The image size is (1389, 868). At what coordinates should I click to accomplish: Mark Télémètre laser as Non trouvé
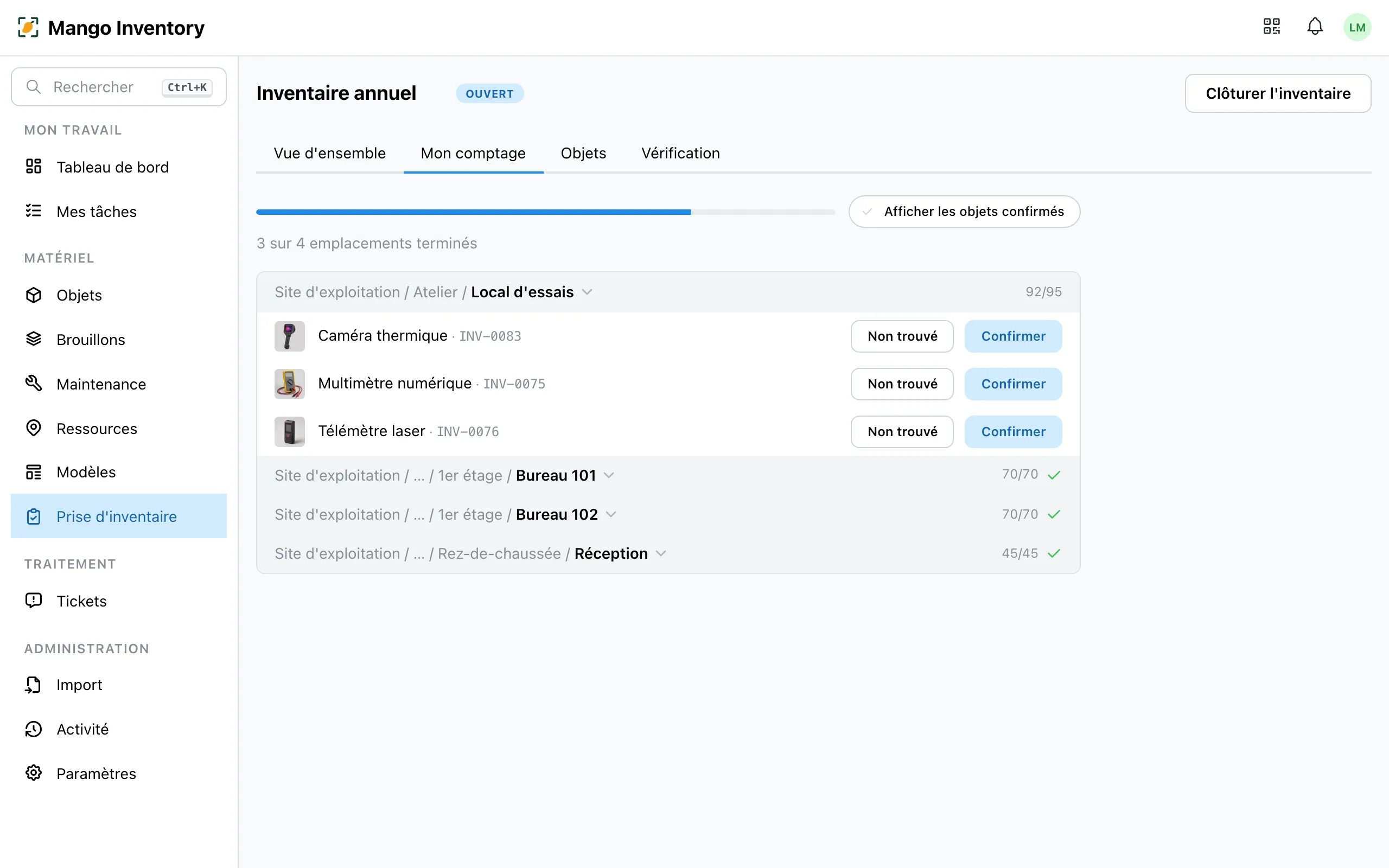[x=902, y=432]
